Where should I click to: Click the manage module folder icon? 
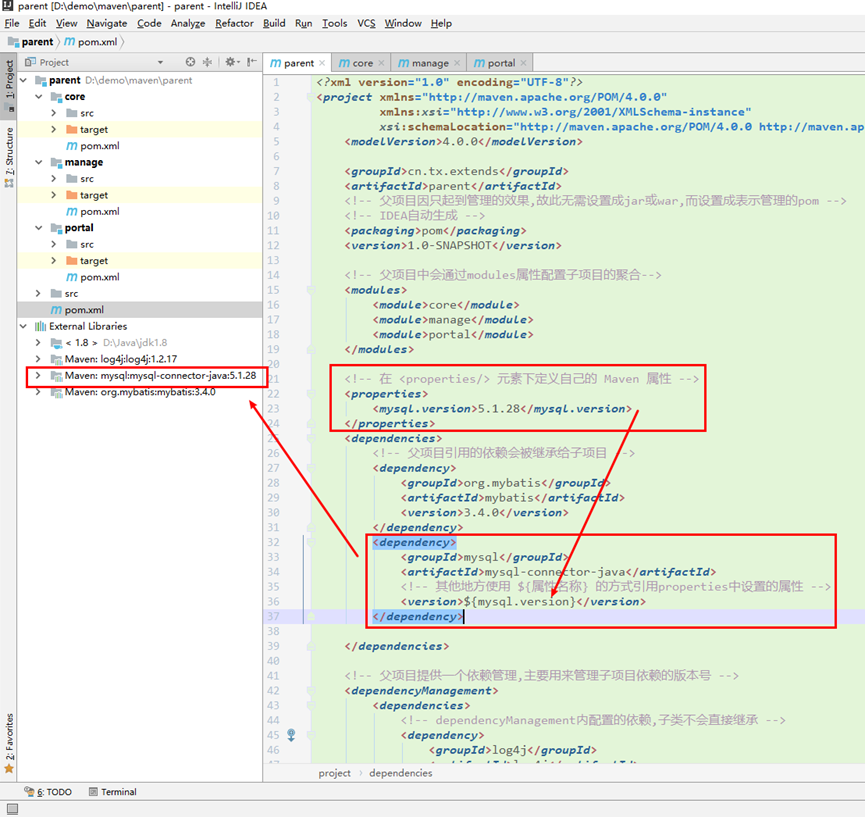click(x=56, y=162)
